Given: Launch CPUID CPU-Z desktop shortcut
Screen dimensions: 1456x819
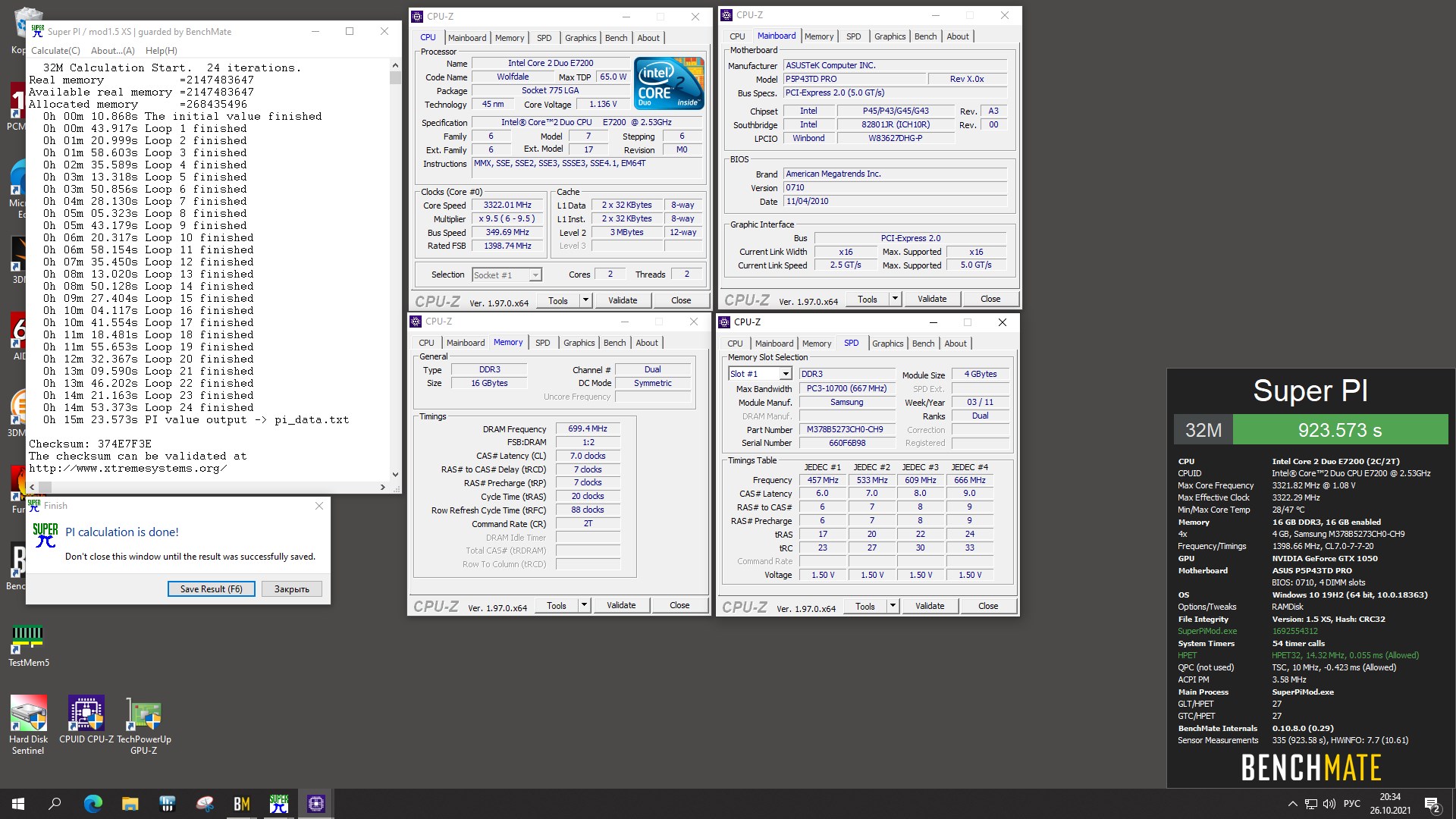Looking at the screenshot, I should click(x=86, y=719).
